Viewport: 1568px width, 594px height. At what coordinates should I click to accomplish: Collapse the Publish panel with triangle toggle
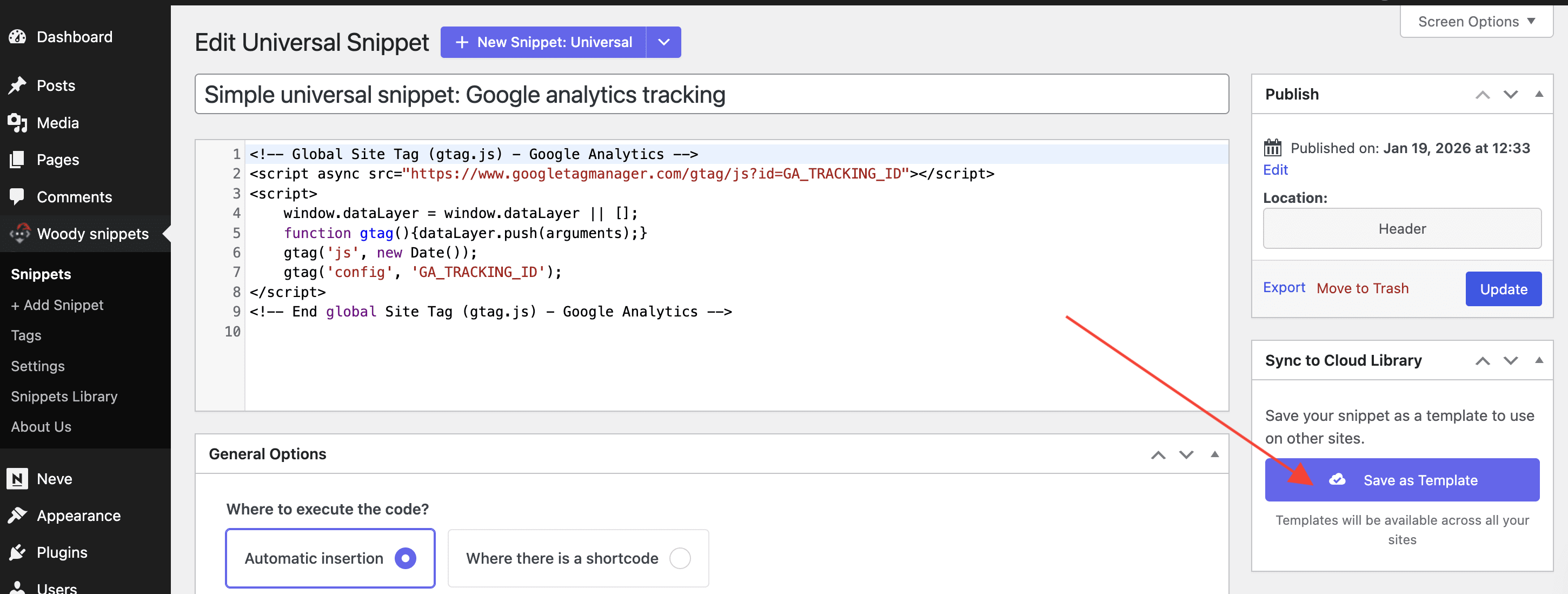coord(1539,94)
